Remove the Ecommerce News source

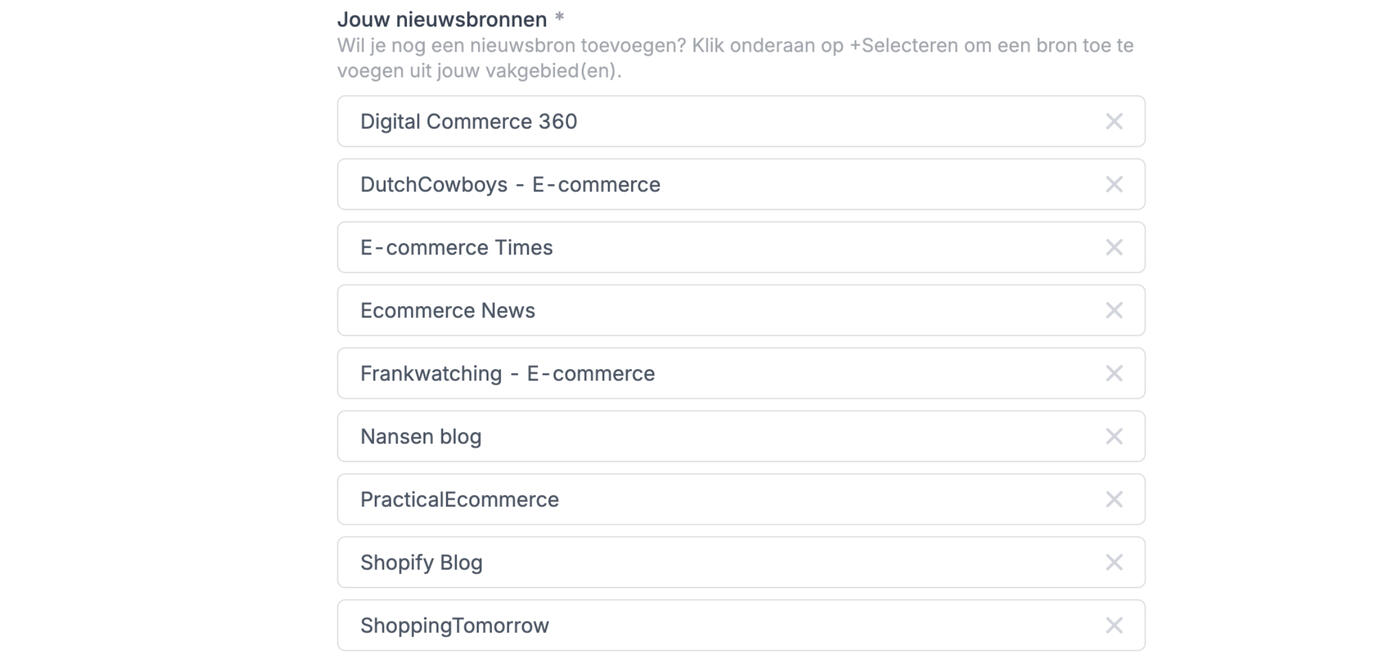pyautogui.click(x=1114, y=311)
